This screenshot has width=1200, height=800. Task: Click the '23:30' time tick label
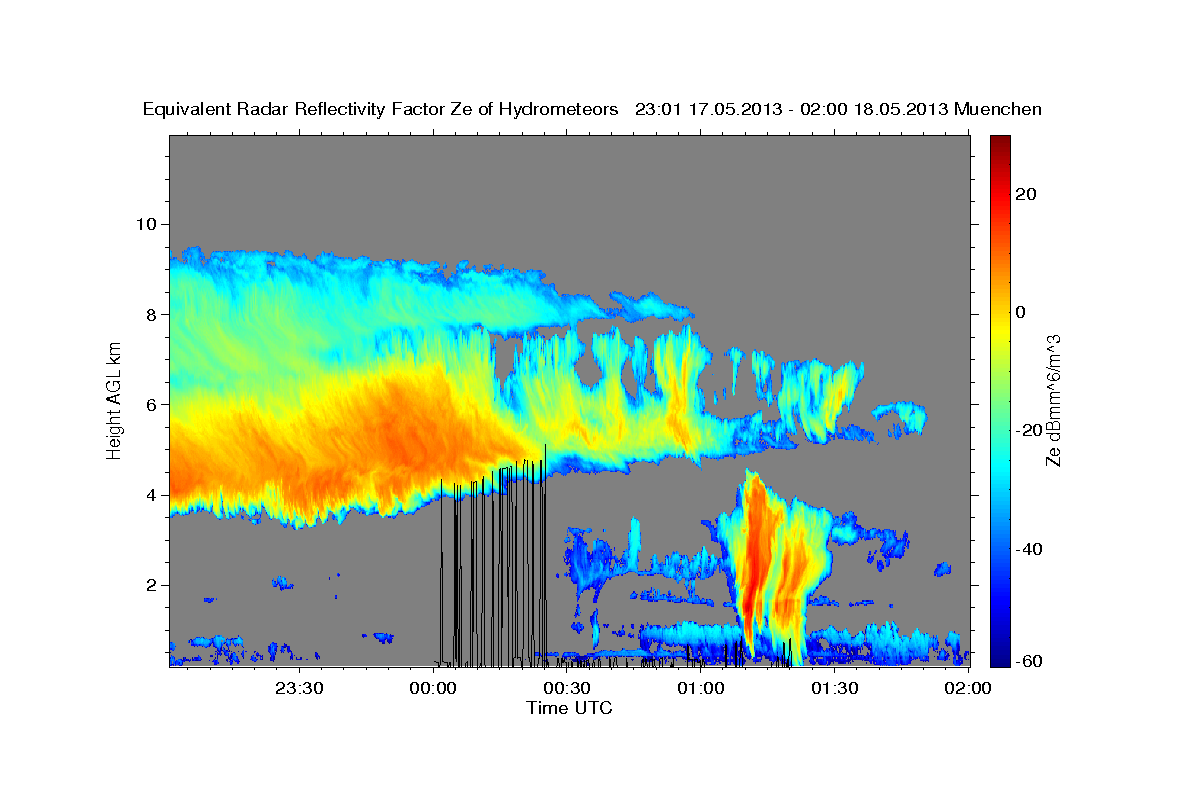click(300, 687)
